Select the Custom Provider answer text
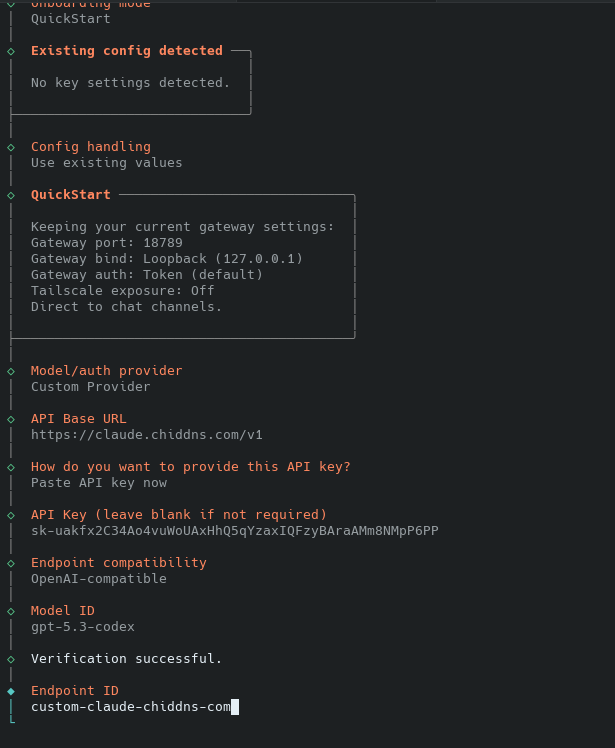The width and height of the screenshot is (615, 748). [x=90, y=387]
